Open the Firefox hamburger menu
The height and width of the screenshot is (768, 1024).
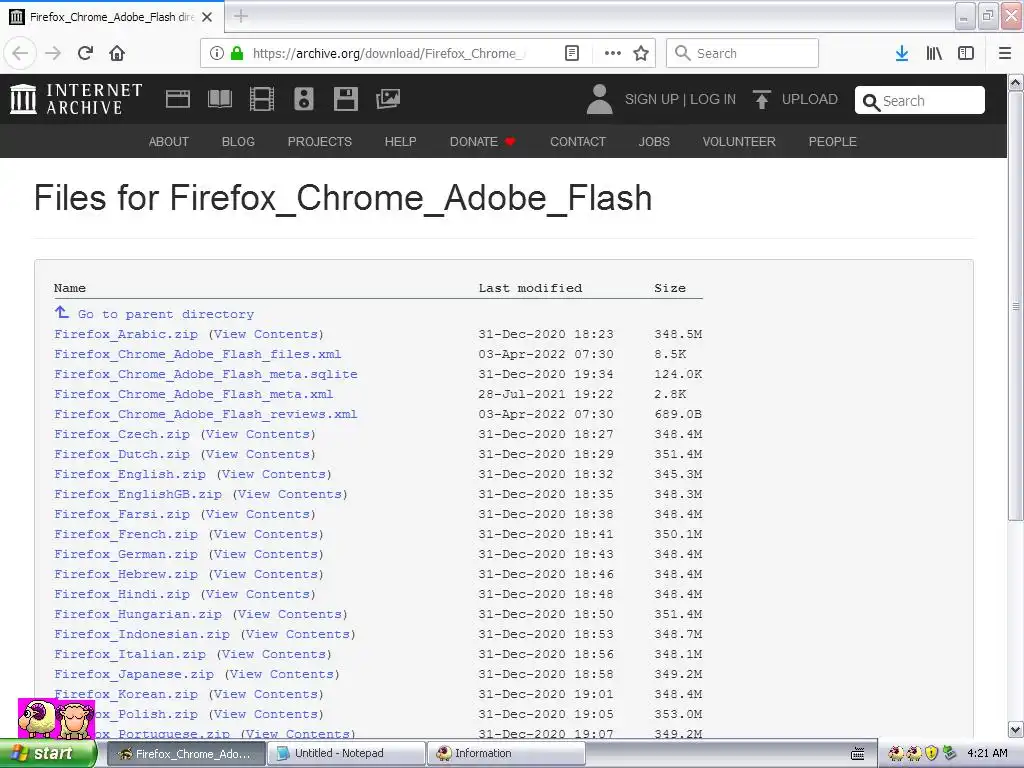(1005, 53)
